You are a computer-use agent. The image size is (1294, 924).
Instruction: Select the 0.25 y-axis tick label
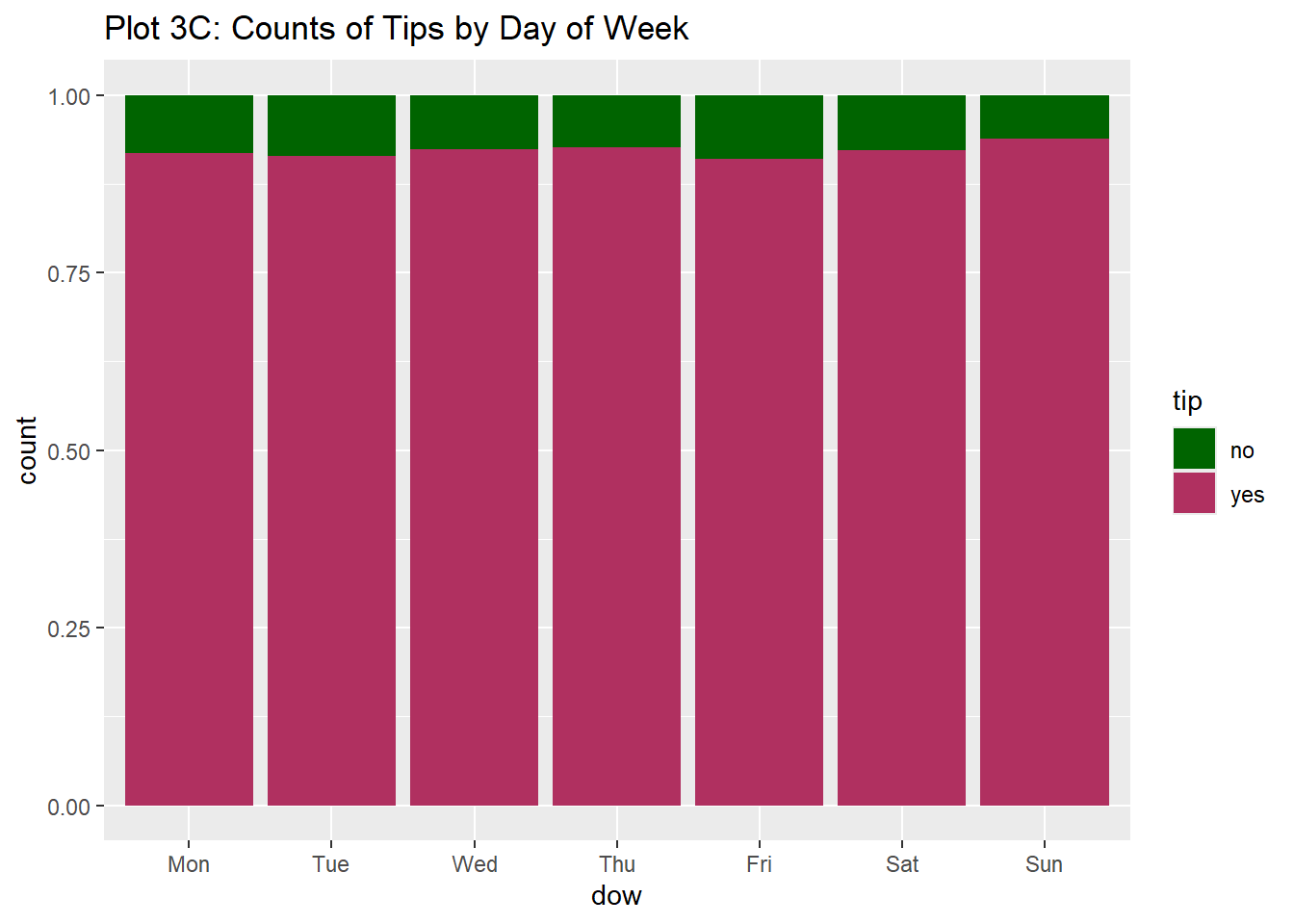click(68, 629)
